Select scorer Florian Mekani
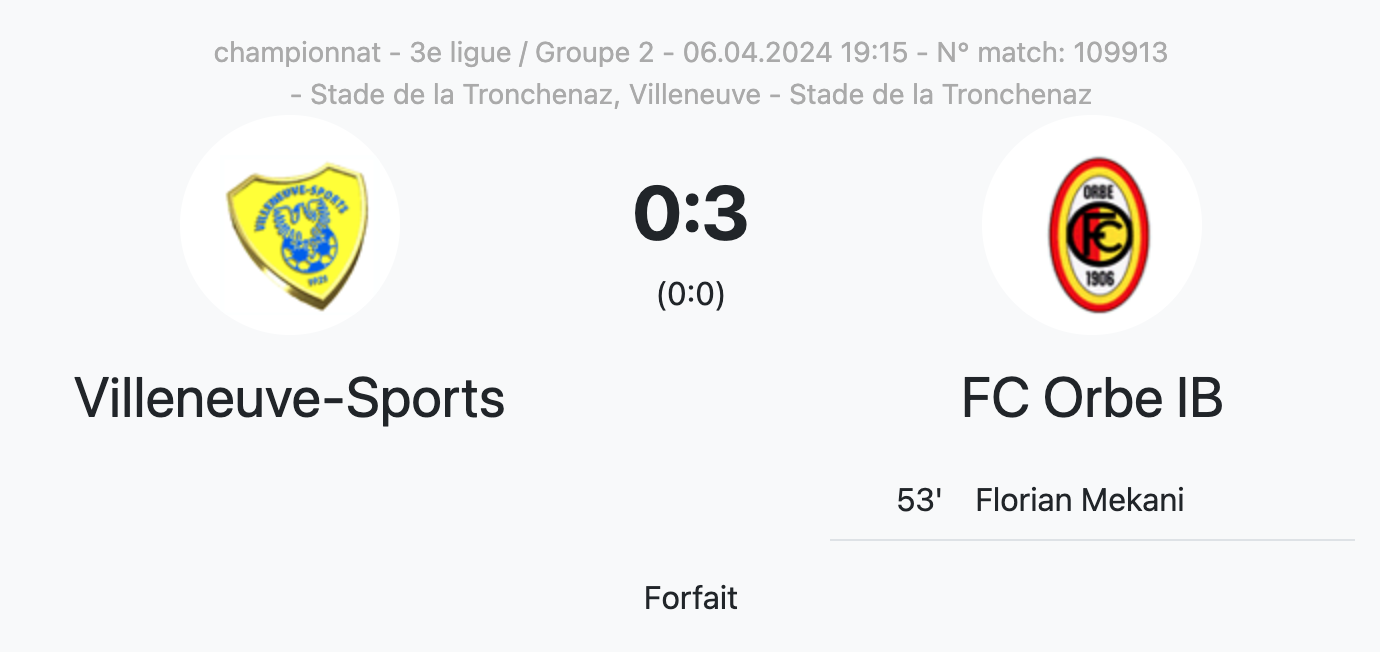The width and height of the screenshot is (1380, 652). pyautogui.click(x=1080, y=499)
